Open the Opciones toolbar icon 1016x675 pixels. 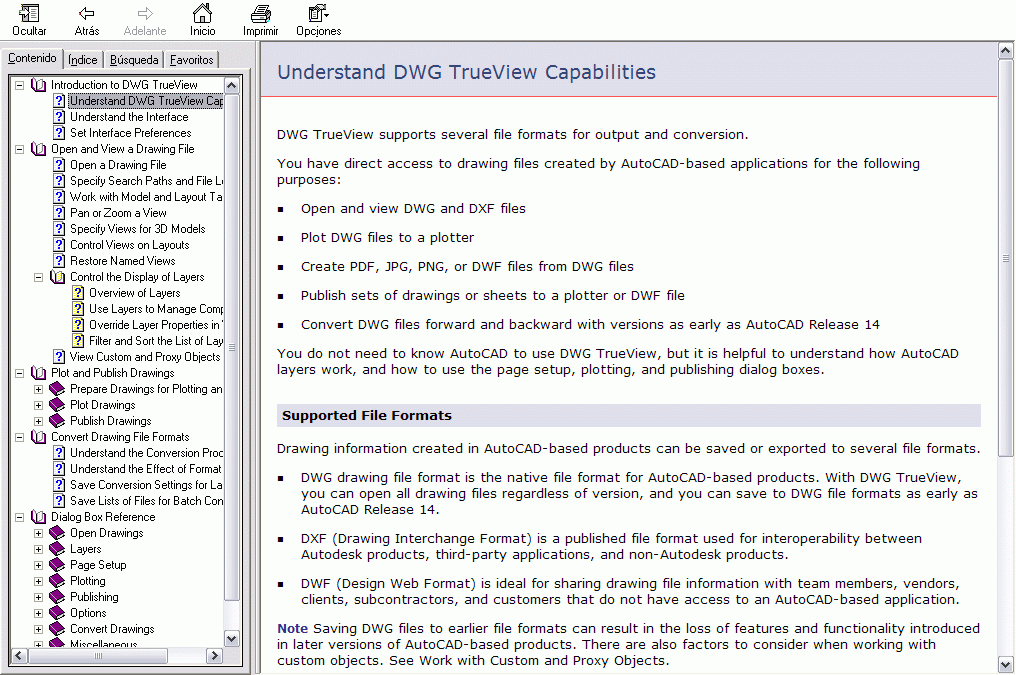pyautogui.click(x=318, y=13)
